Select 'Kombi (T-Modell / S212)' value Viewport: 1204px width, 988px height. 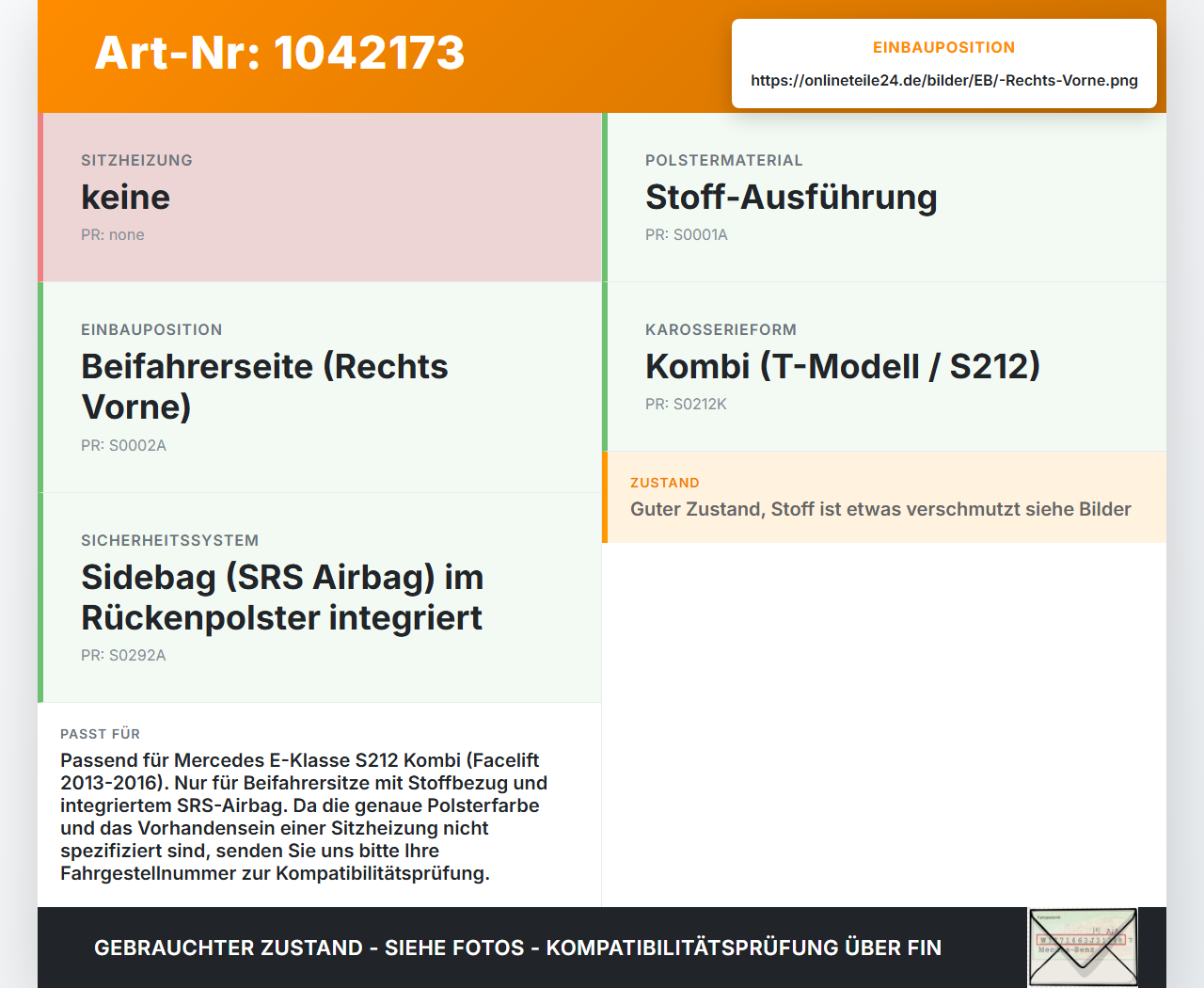click(x=843, y=366)
